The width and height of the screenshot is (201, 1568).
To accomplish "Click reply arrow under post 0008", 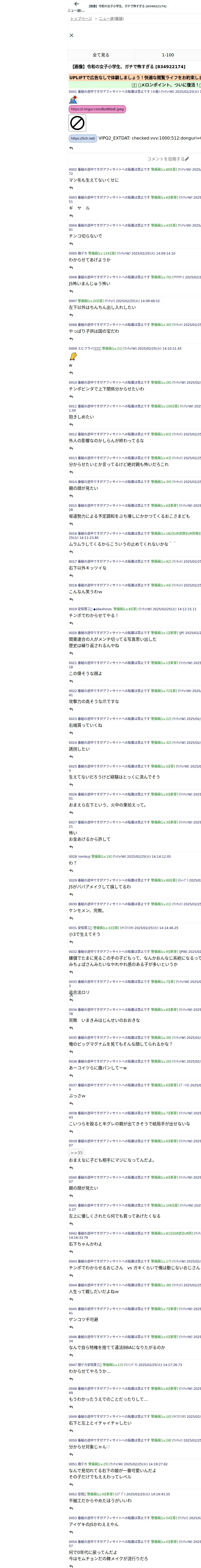I will coord(71,339).
